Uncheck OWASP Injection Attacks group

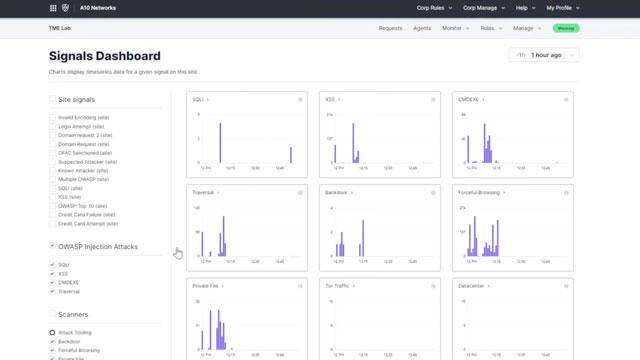52,246
